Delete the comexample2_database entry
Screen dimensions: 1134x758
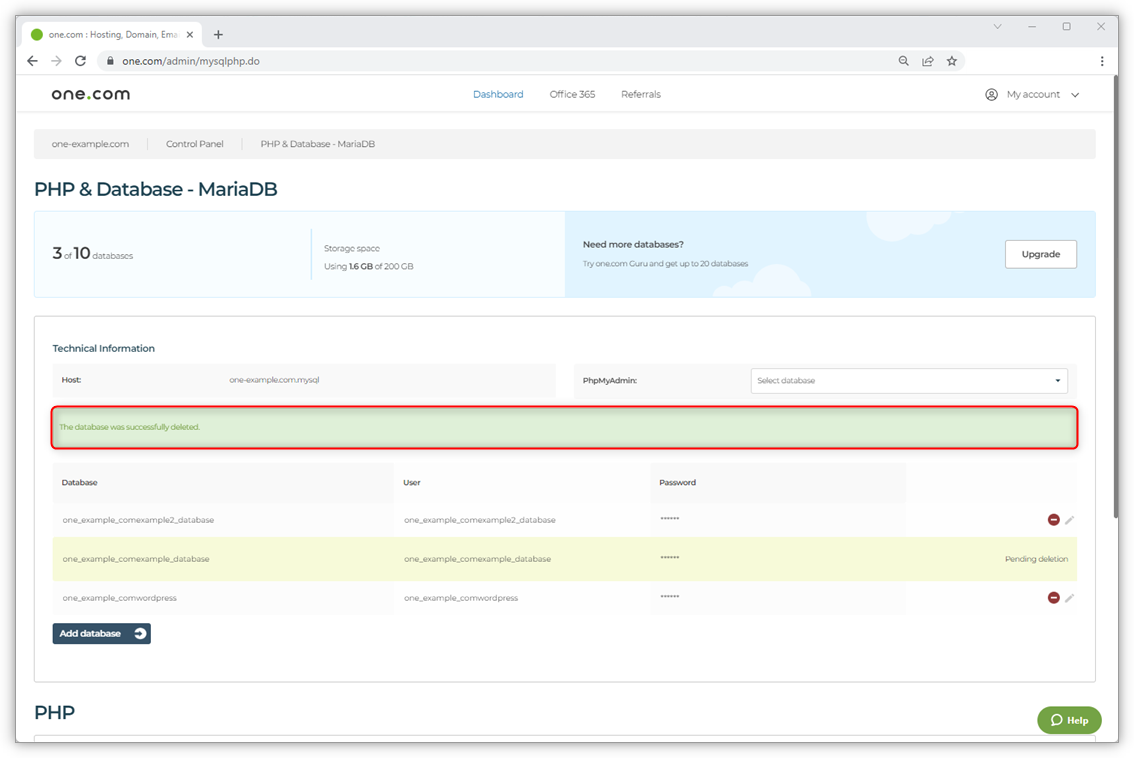[1053, 520]
